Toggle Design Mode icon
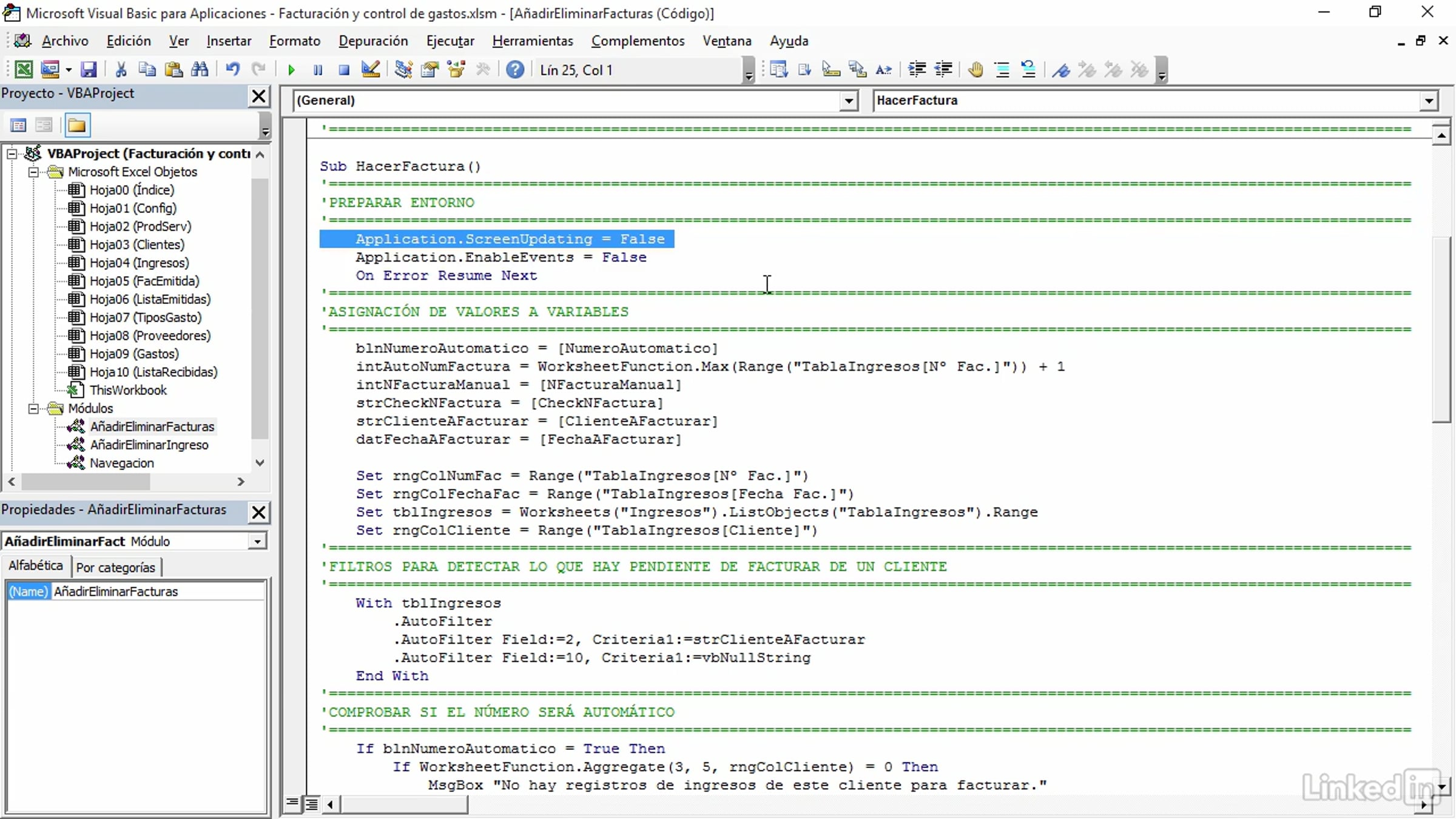 coord(370,70)
